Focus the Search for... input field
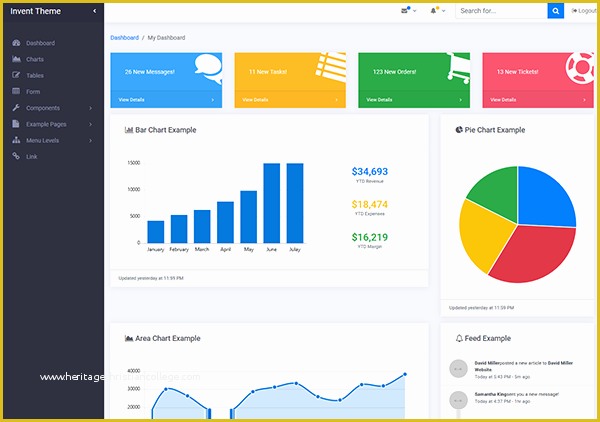The image size is (600, 422). (x=501, y=11)
